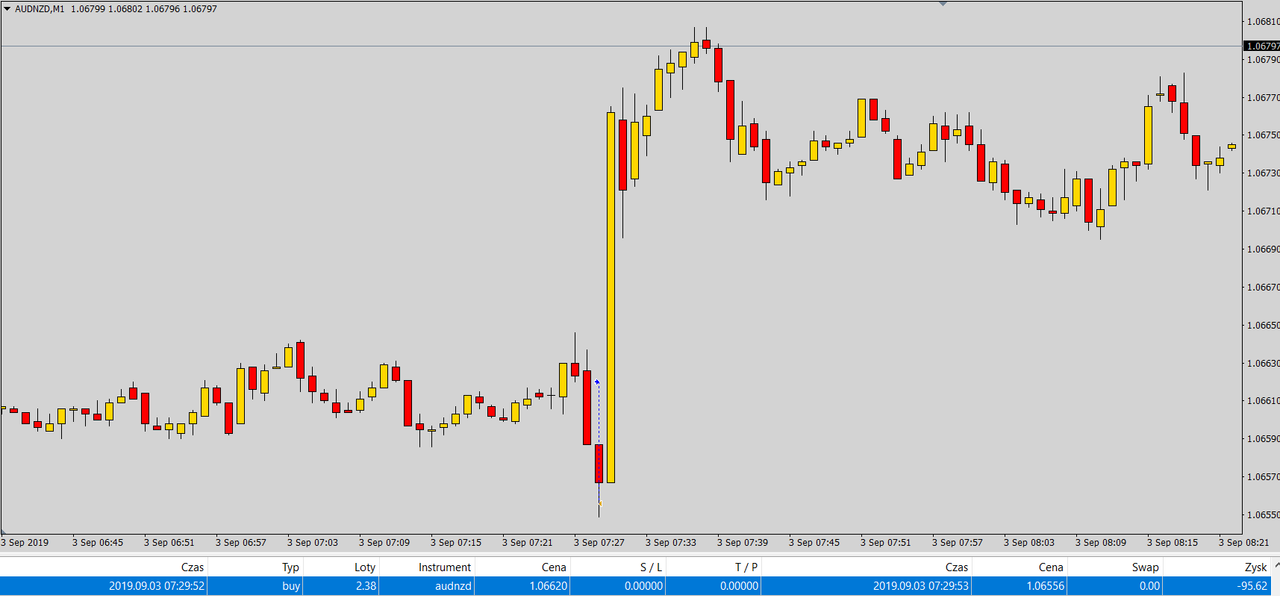The height and width of the screenshot is (596, 1280).
Task: Click the 3 Sep 08:21 time axis label
Action: coord(1244,542)
